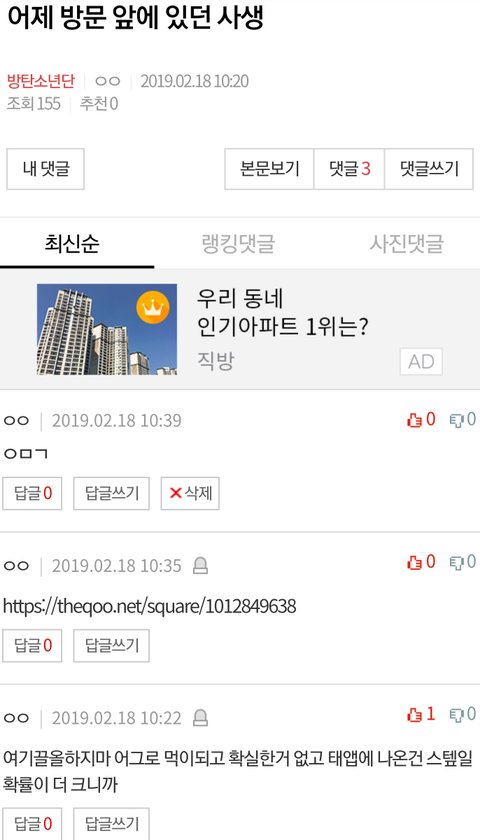Click 댓글쓰기 to write a comment
Image resolution: width=480 pixels, height=840 pixels.
[429, 169]
